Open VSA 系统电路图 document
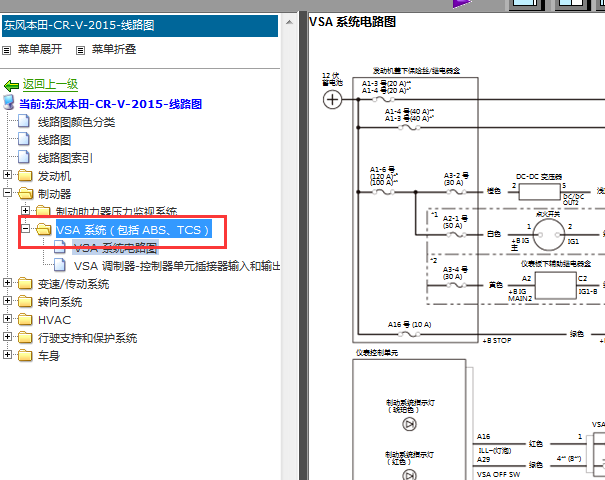The height and width of the screenshot is (480, 605). (x=115, y=248)
